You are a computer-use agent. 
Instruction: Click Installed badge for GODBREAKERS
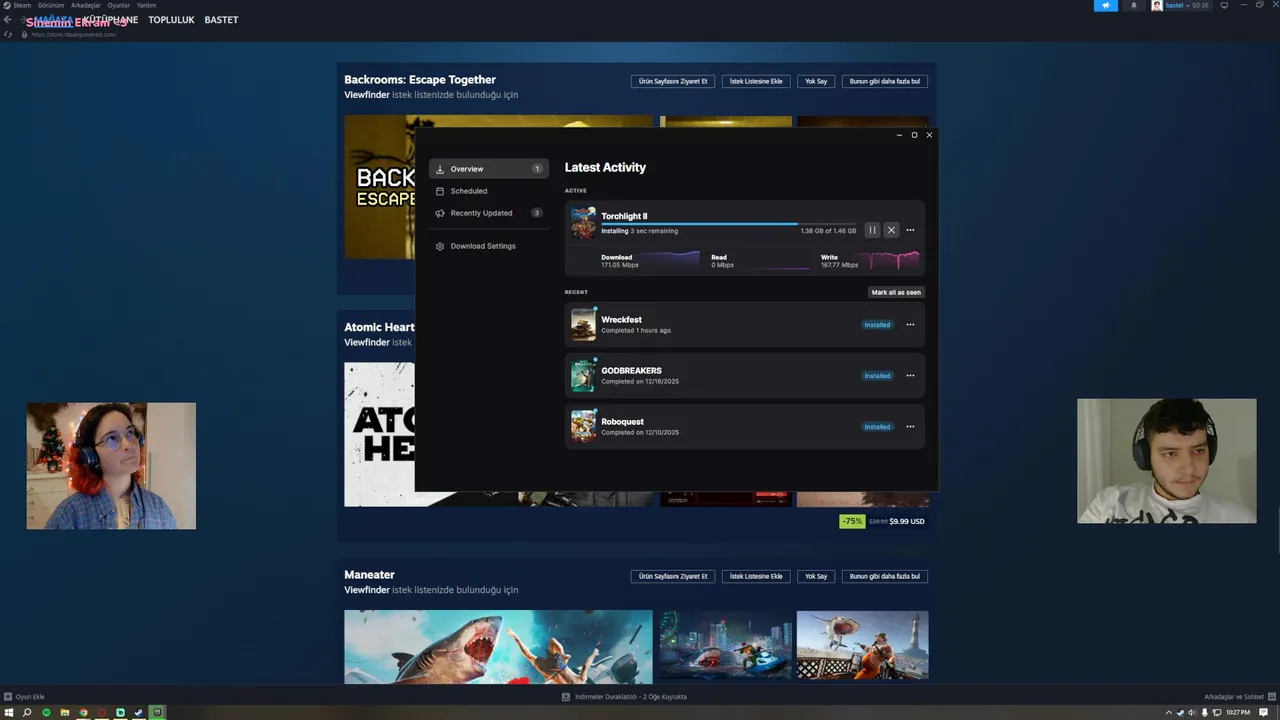point(877,376)
